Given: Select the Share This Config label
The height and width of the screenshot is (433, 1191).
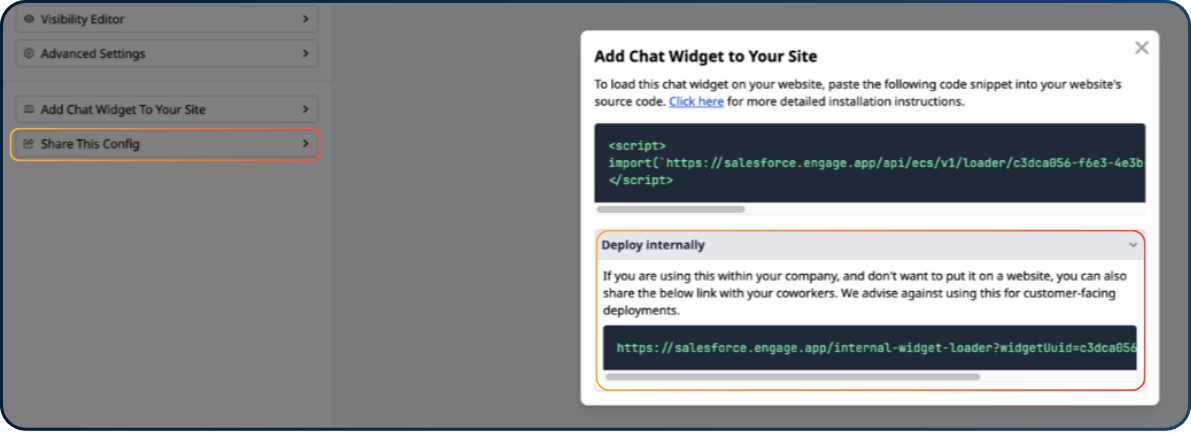Looking at the screenshot, I should (90, 145).
